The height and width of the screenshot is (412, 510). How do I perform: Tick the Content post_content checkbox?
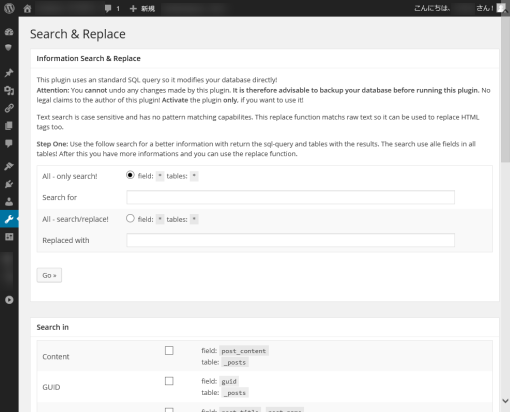tap(169, 351)
